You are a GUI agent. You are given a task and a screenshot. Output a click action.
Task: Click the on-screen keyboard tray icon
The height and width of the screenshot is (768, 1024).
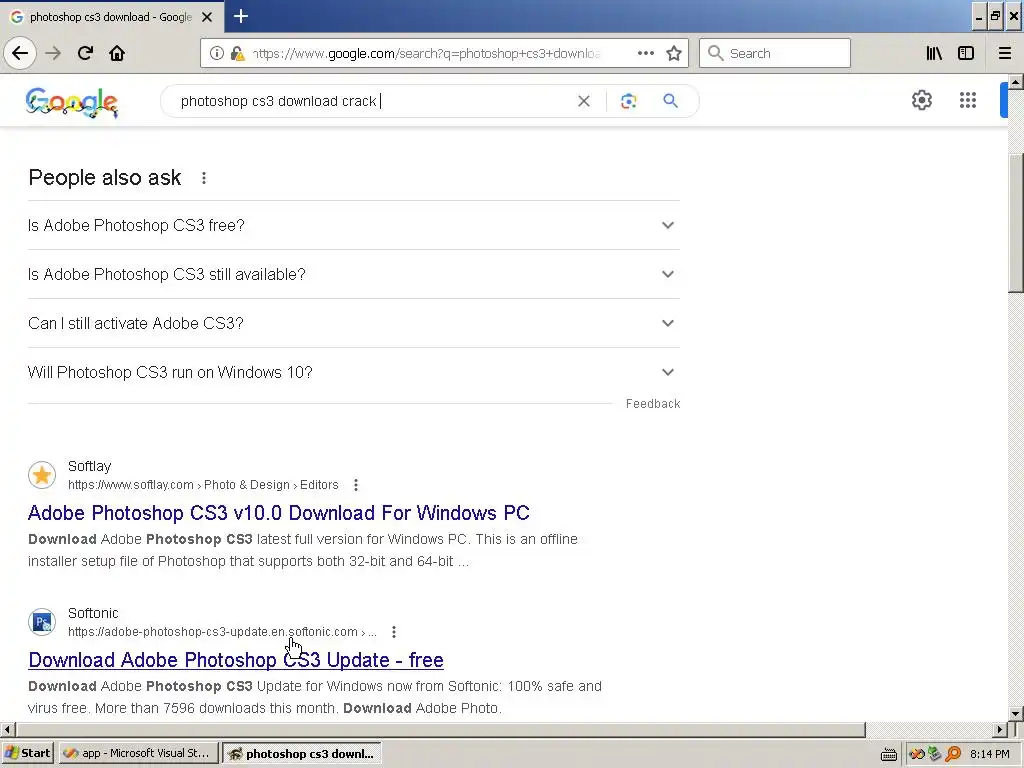[x=889, y=754]
